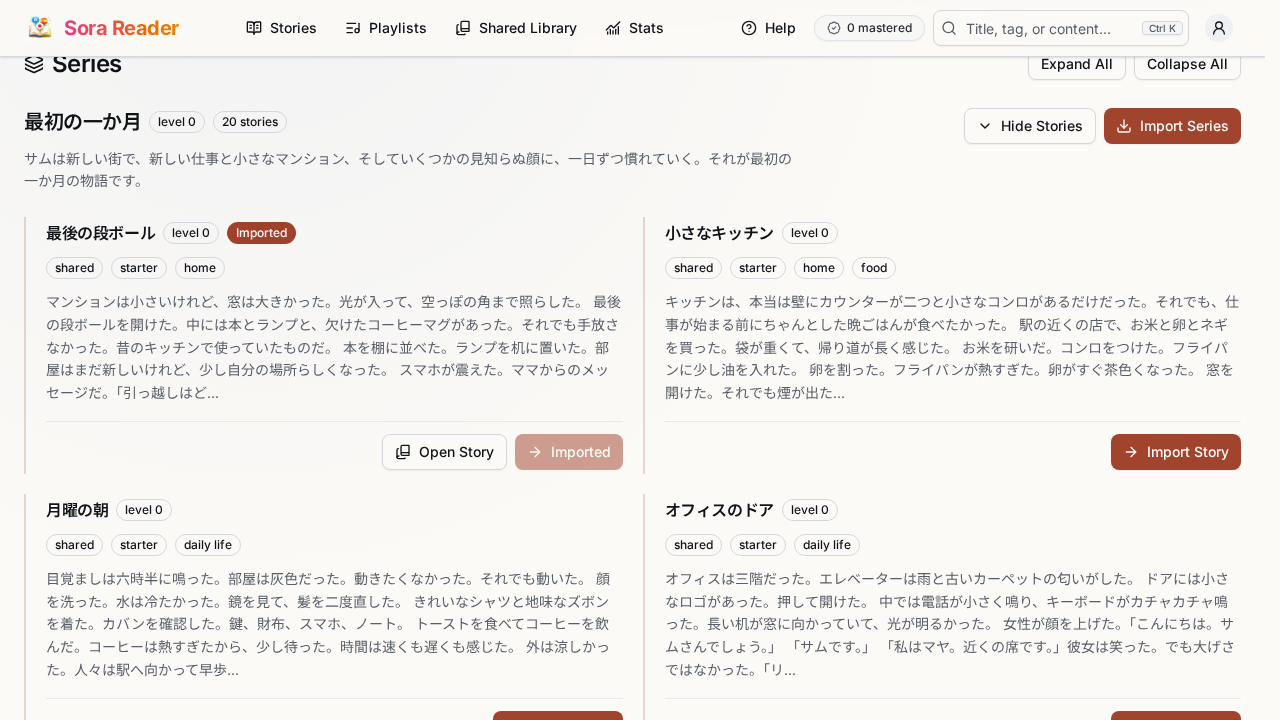This screenshot has width=1280, height=720.
Task: Click the Stories book icon
Action: point(254,28)
